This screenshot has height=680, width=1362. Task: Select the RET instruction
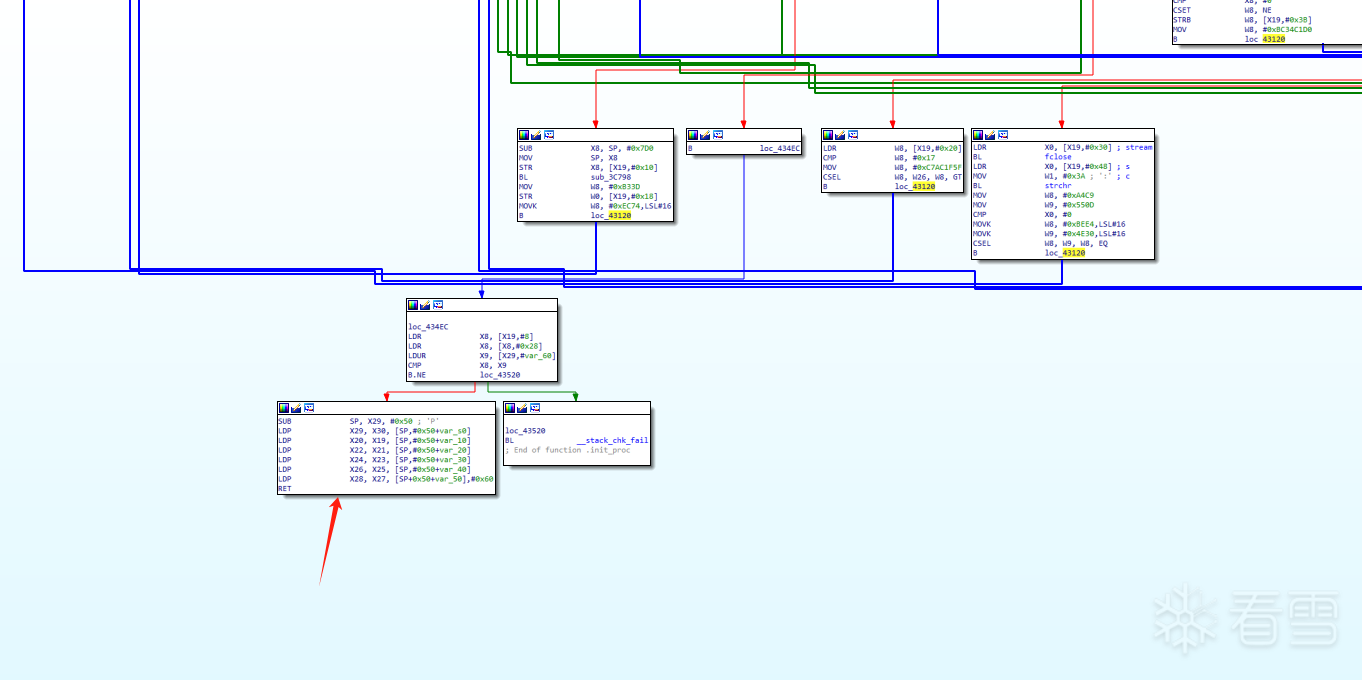tap(285, 489)
